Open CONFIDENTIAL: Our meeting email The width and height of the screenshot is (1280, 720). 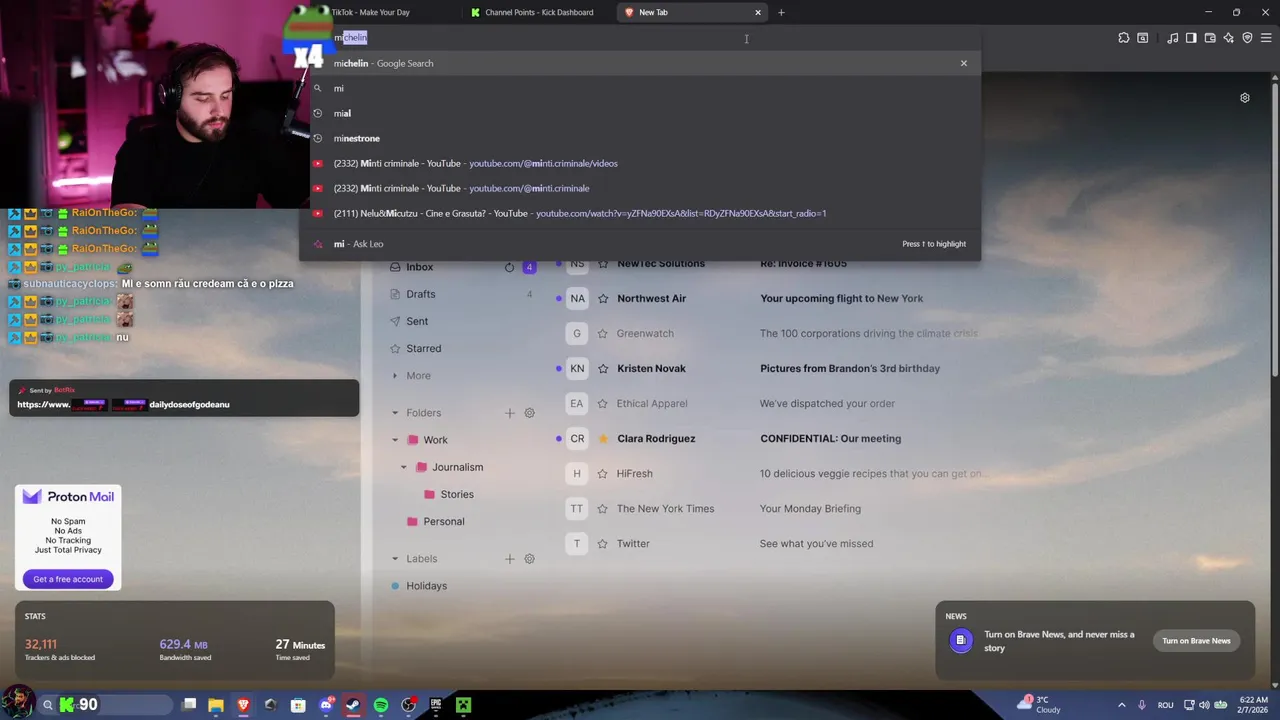pos(830,438)
